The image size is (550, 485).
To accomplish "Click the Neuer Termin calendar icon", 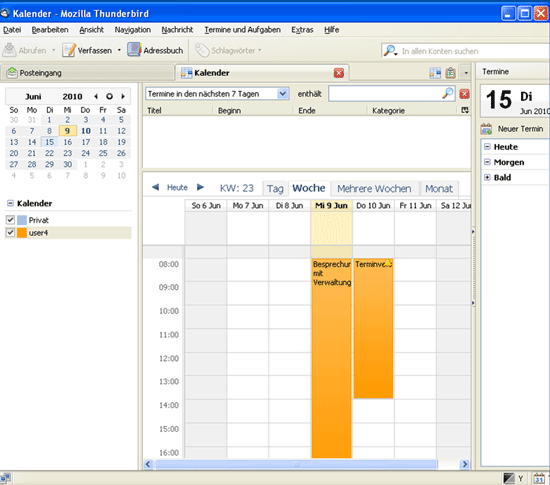I will (x=486, y=129).
